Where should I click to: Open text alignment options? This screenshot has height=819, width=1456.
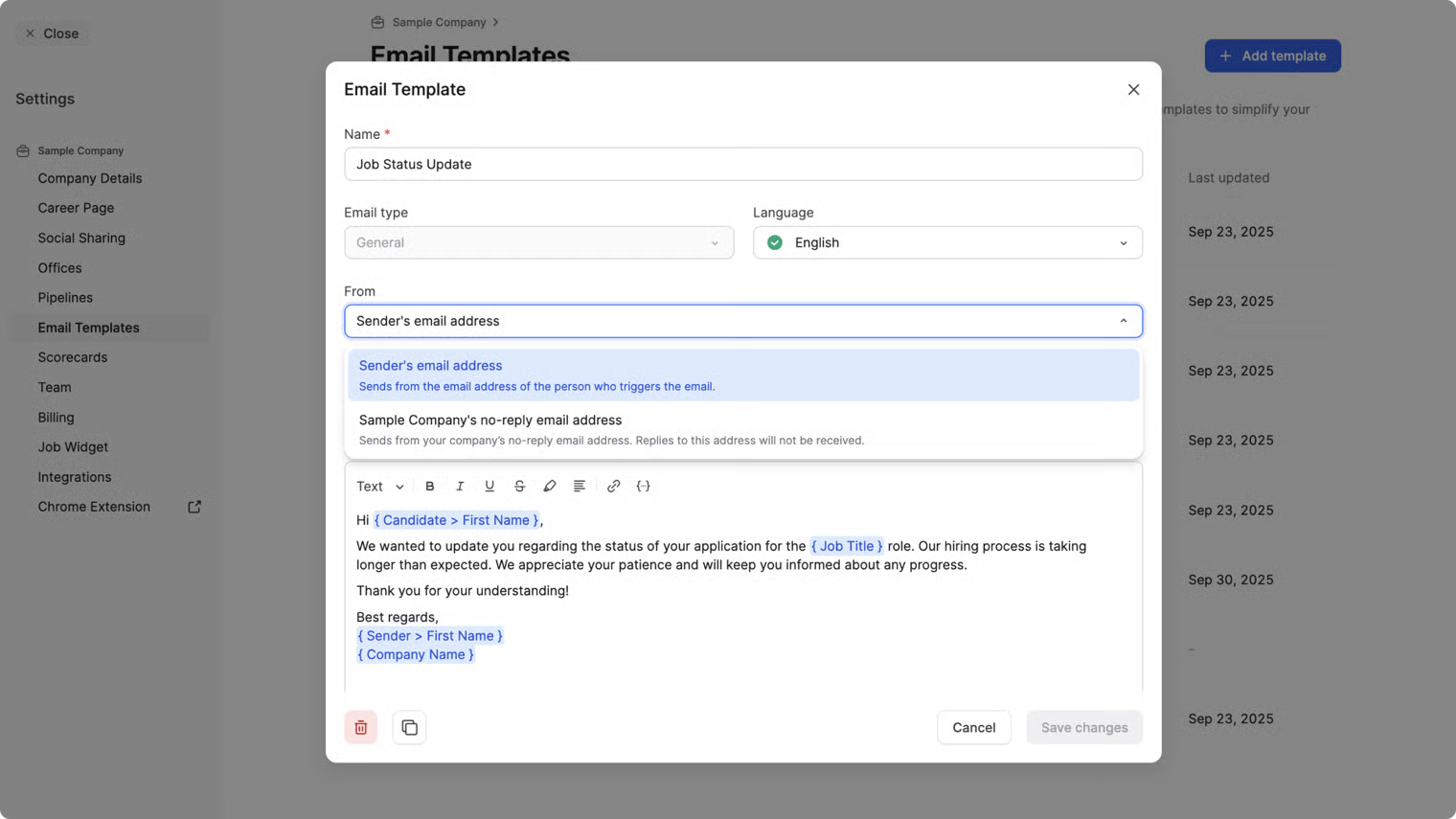click(579, 487)
